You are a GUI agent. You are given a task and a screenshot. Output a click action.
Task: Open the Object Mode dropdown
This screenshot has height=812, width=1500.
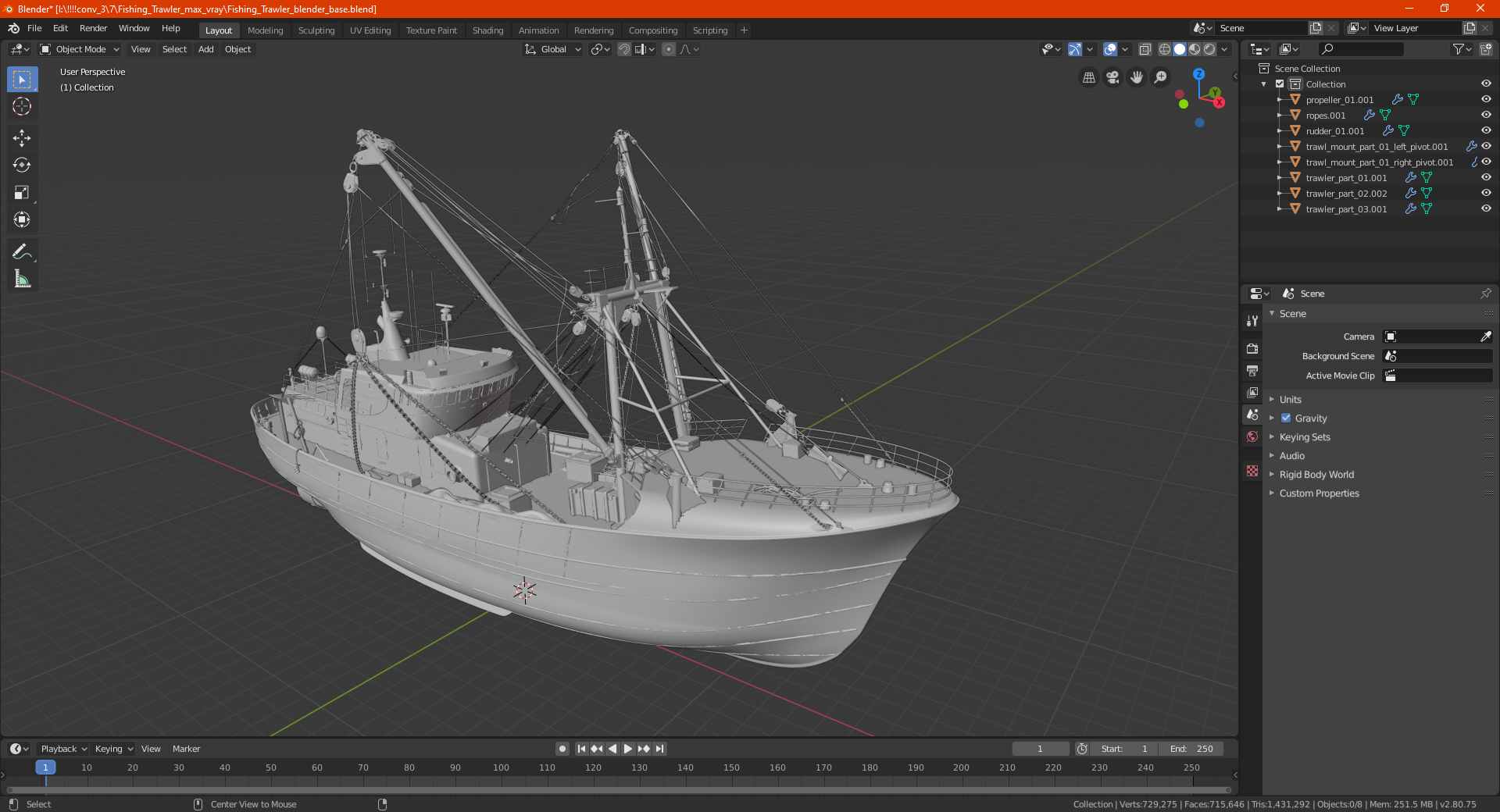coord(80,49)
